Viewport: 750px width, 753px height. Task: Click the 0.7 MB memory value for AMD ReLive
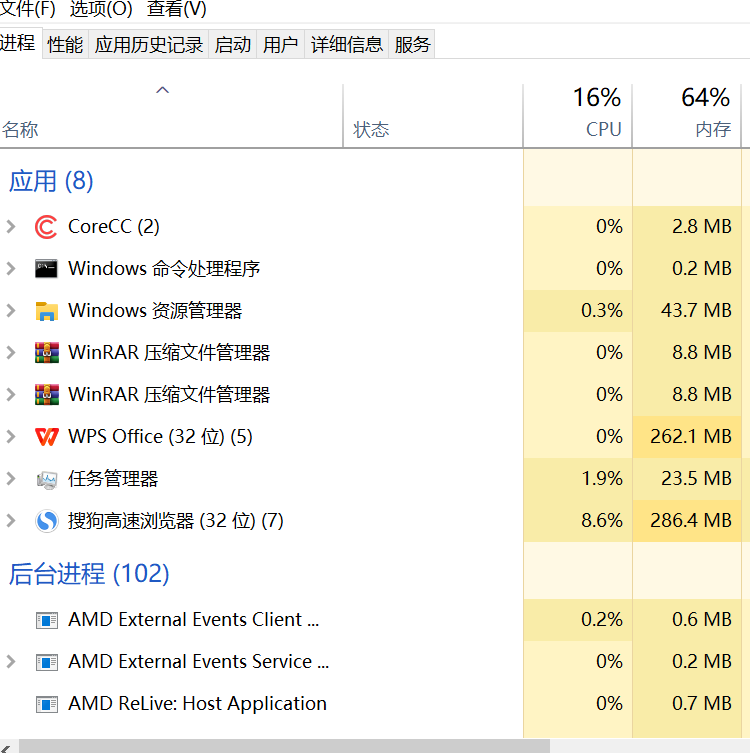702,704
